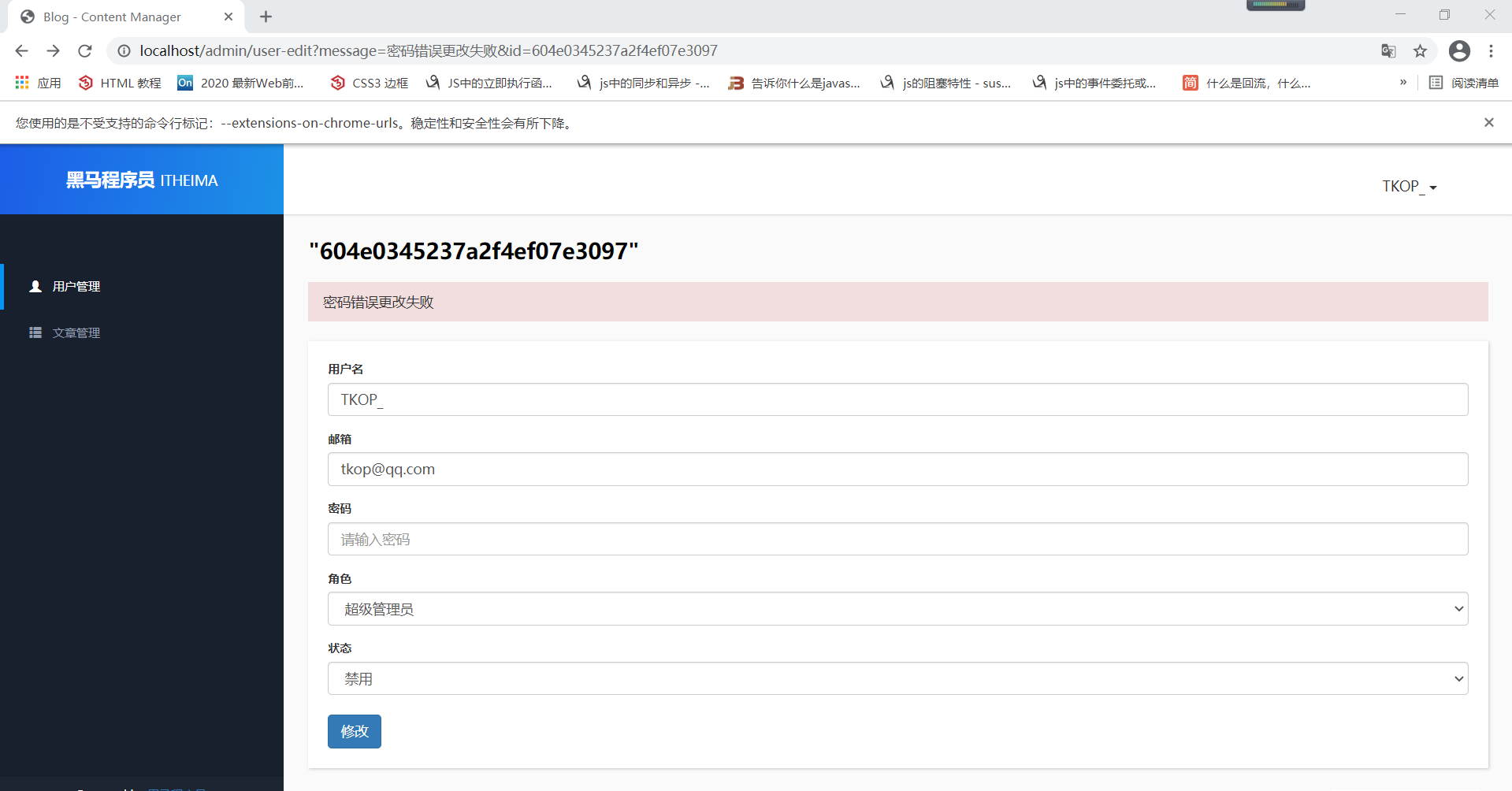Viewport: 1512px width, 791px height.
Task: Open the JS中的立即执行函 bookmark
Action: (489, 83)
